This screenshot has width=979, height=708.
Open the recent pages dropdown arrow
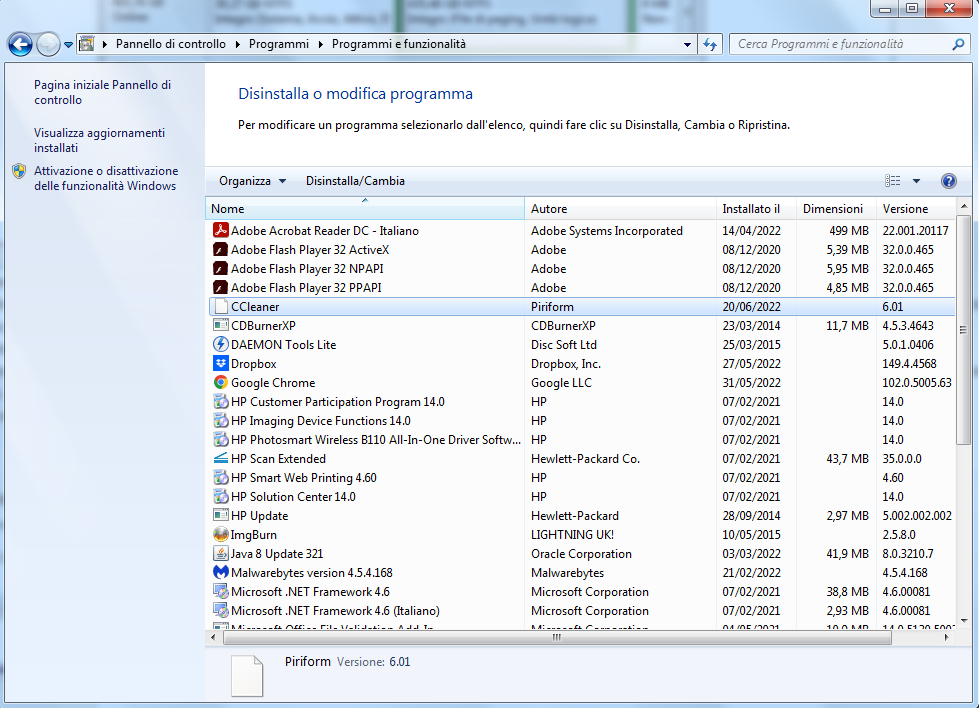[68, 45]
